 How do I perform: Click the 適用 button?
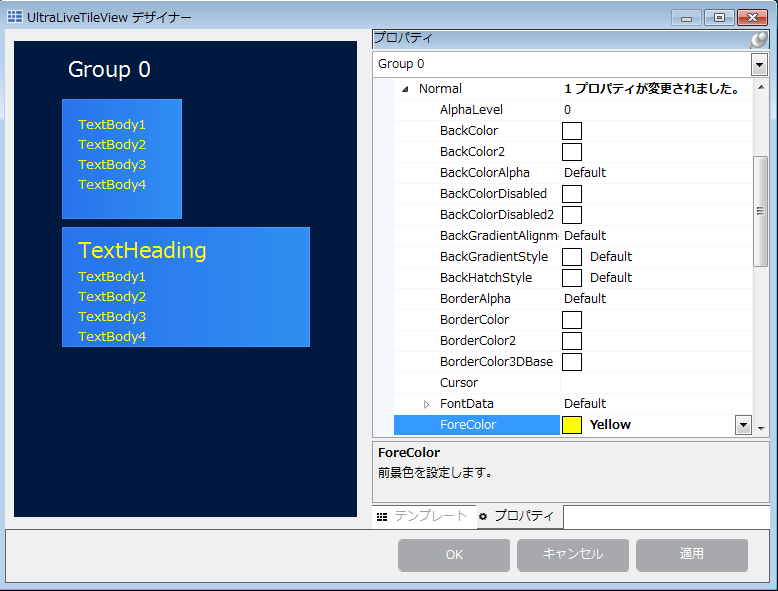coord(692,555)
